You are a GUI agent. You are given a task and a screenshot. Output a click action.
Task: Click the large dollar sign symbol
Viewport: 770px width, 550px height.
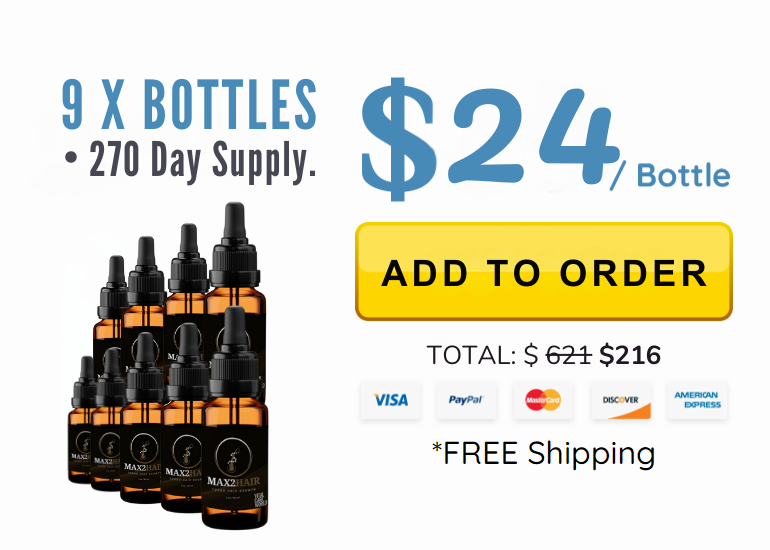point(398,139)
